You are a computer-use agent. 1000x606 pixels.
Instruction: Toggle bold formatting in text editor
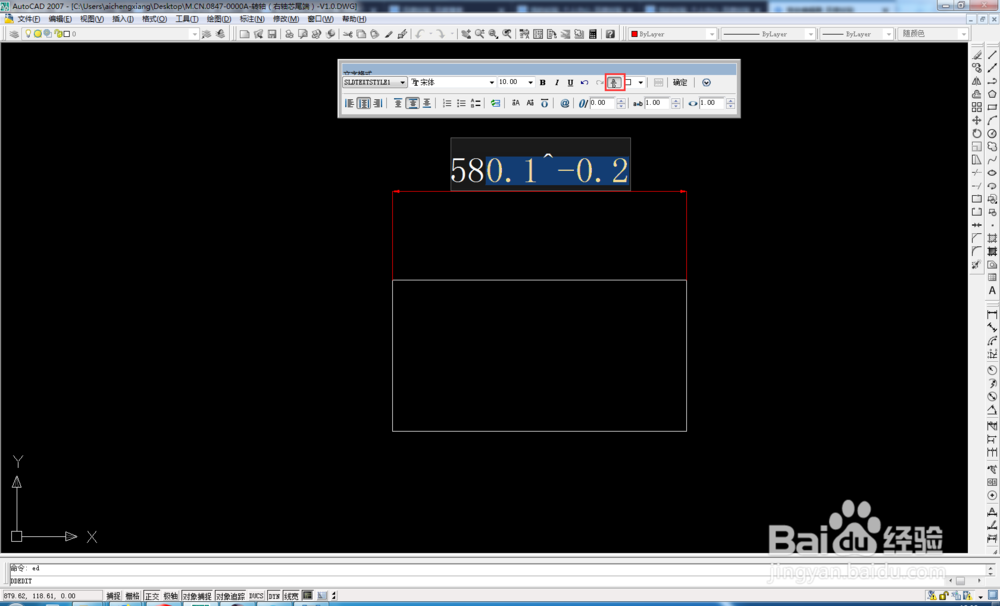[543, 82]
